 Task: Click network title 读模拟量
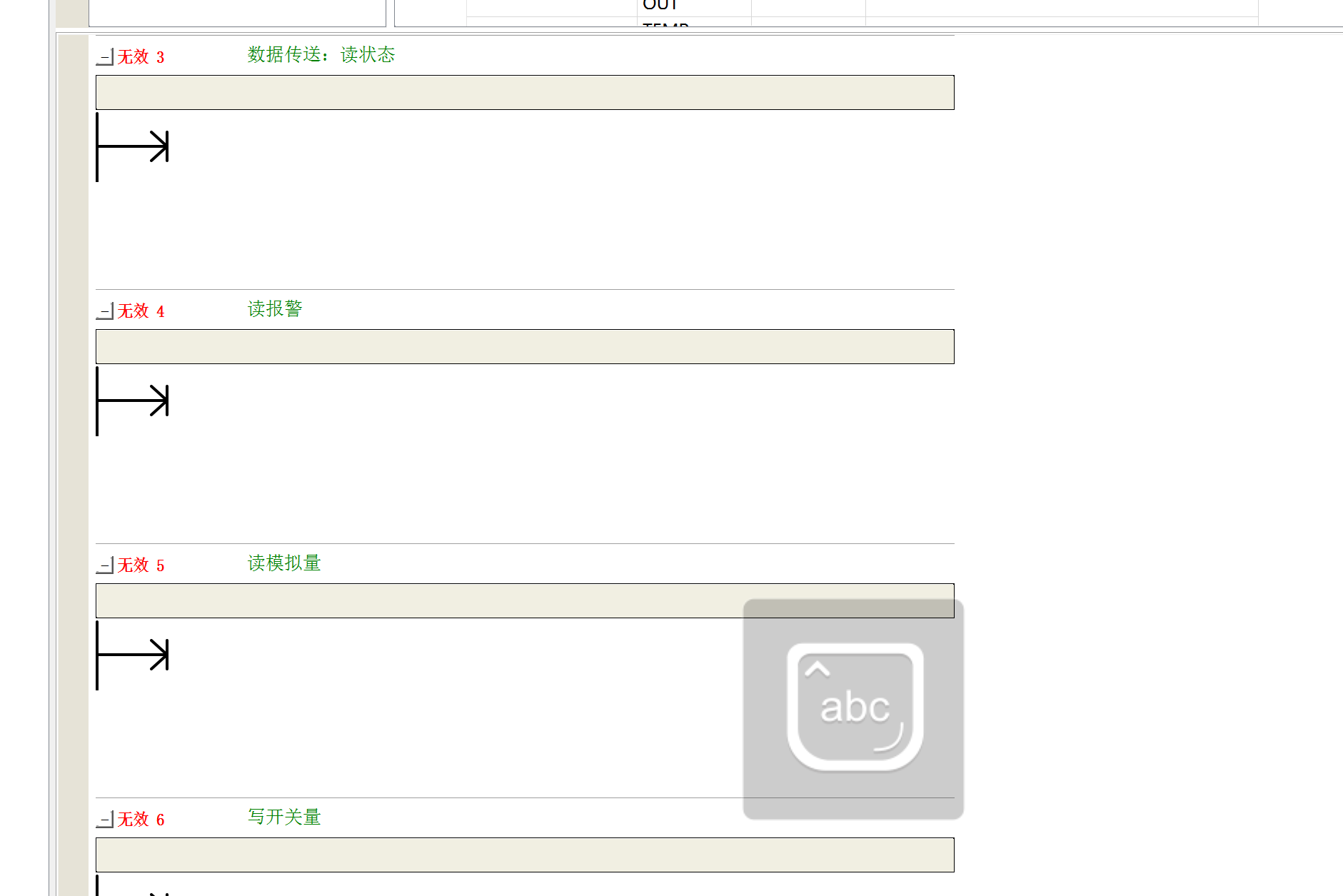[x=284, y=563]
